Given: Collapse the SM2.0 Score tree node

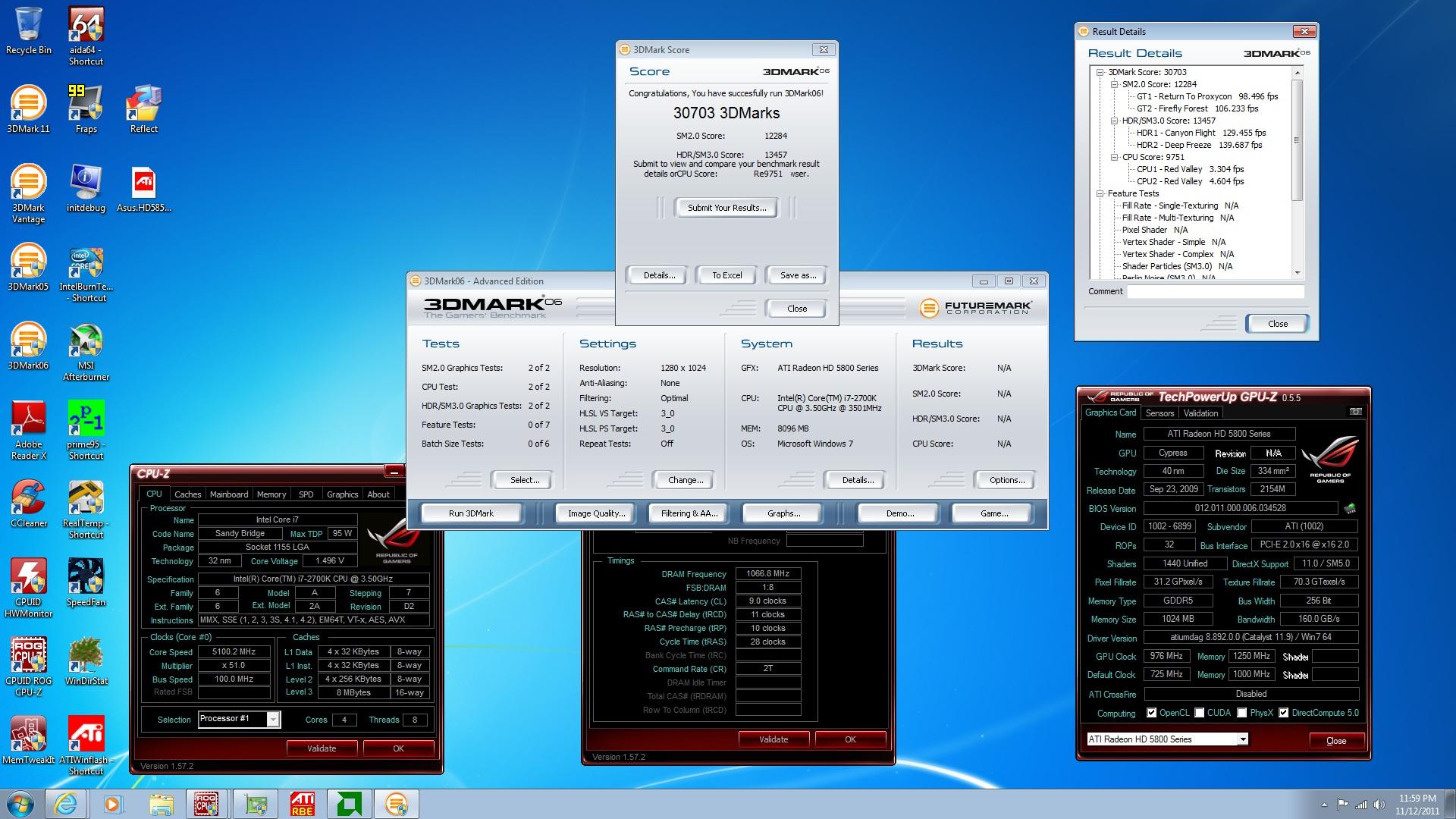Looking at the screenshot, I should 1114,85.
